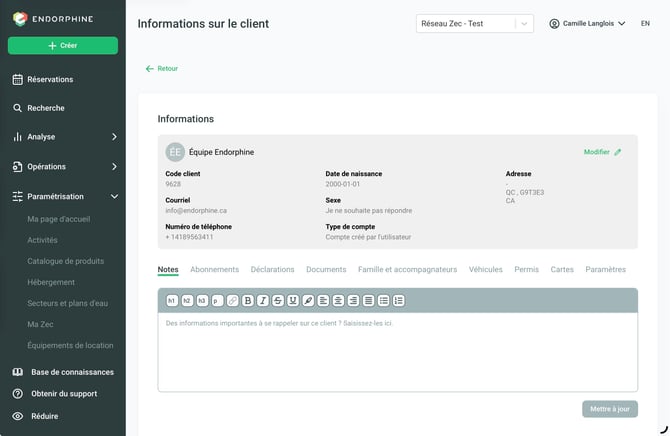Switch to the Permis tab
The width and height of the screenshot is (670, 436).
[x=526, y=269]
